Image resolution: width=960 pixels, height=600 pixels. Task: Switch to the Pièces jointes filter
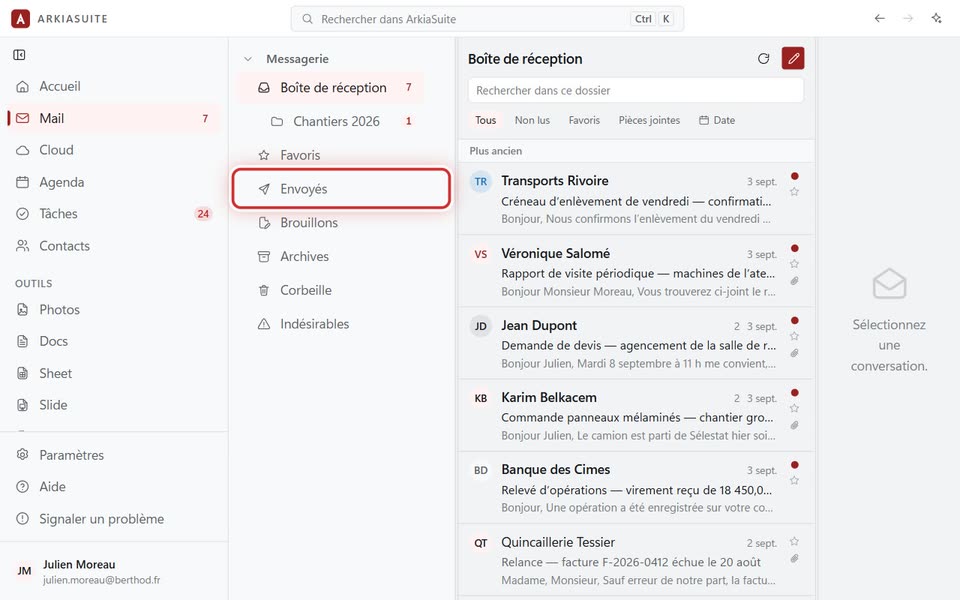click(649, 120)
